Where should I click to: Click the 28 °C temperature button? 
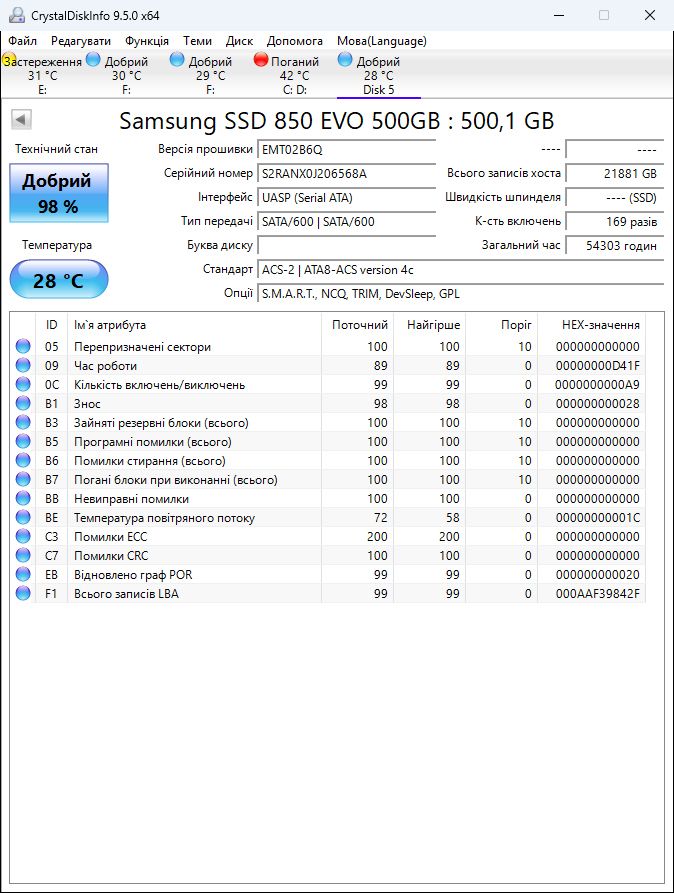(59, 280)
